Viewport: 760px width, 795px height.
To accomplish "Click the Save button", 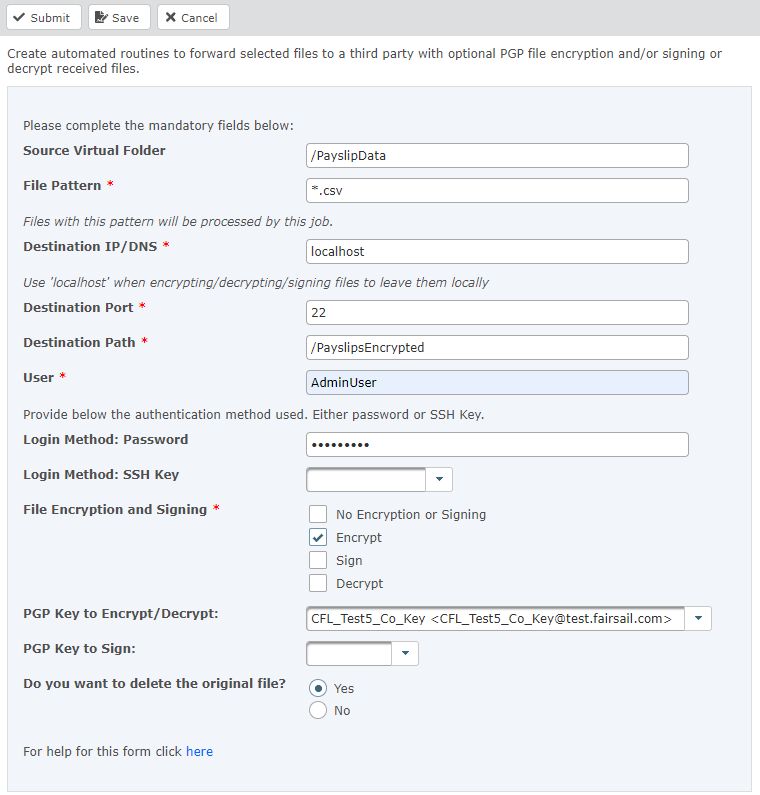I will pyautogui.click(x=119, y=17).
